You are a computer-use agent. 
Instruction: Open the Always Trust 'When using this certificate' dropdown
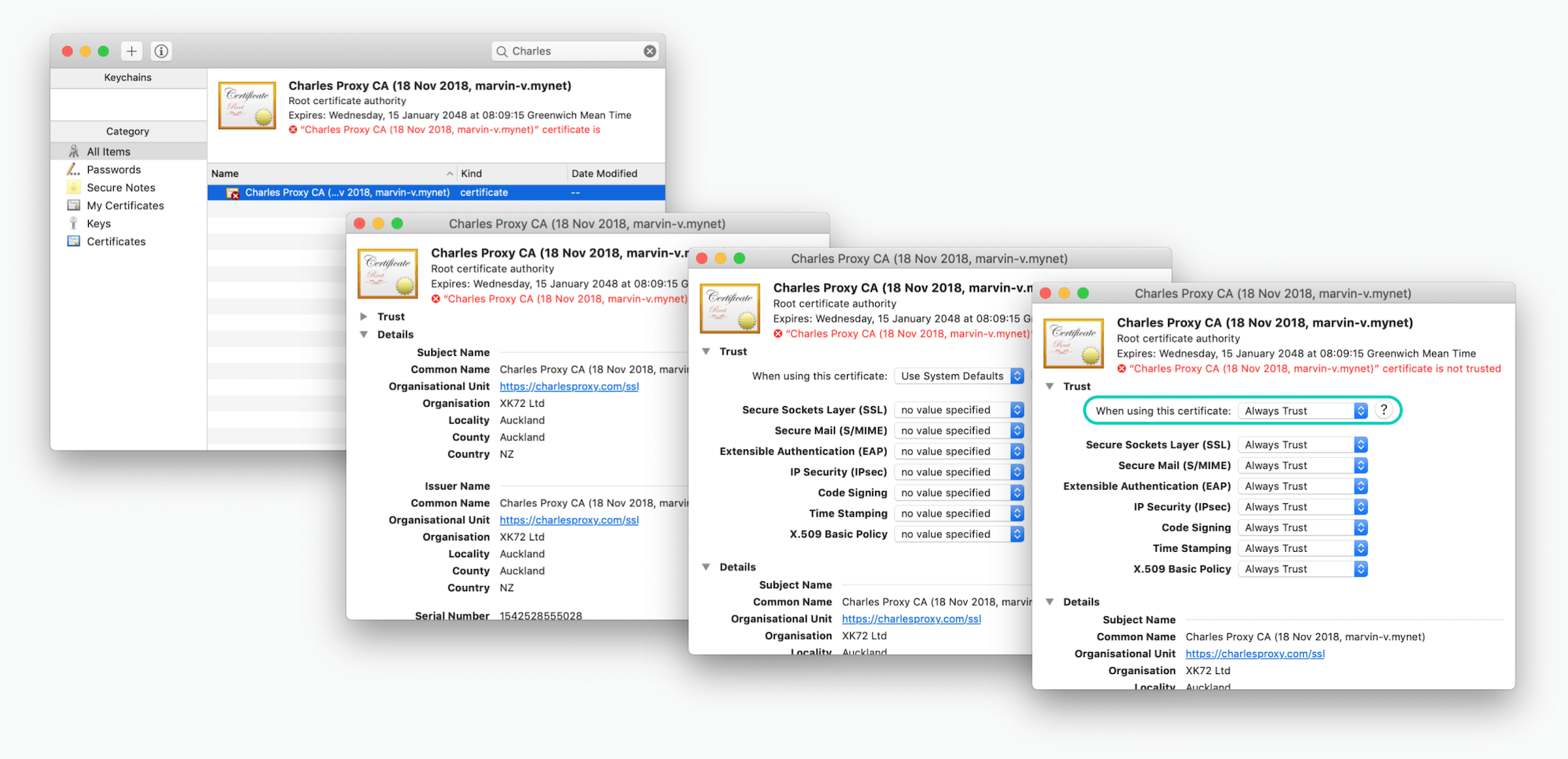[x=1302, y=411]
